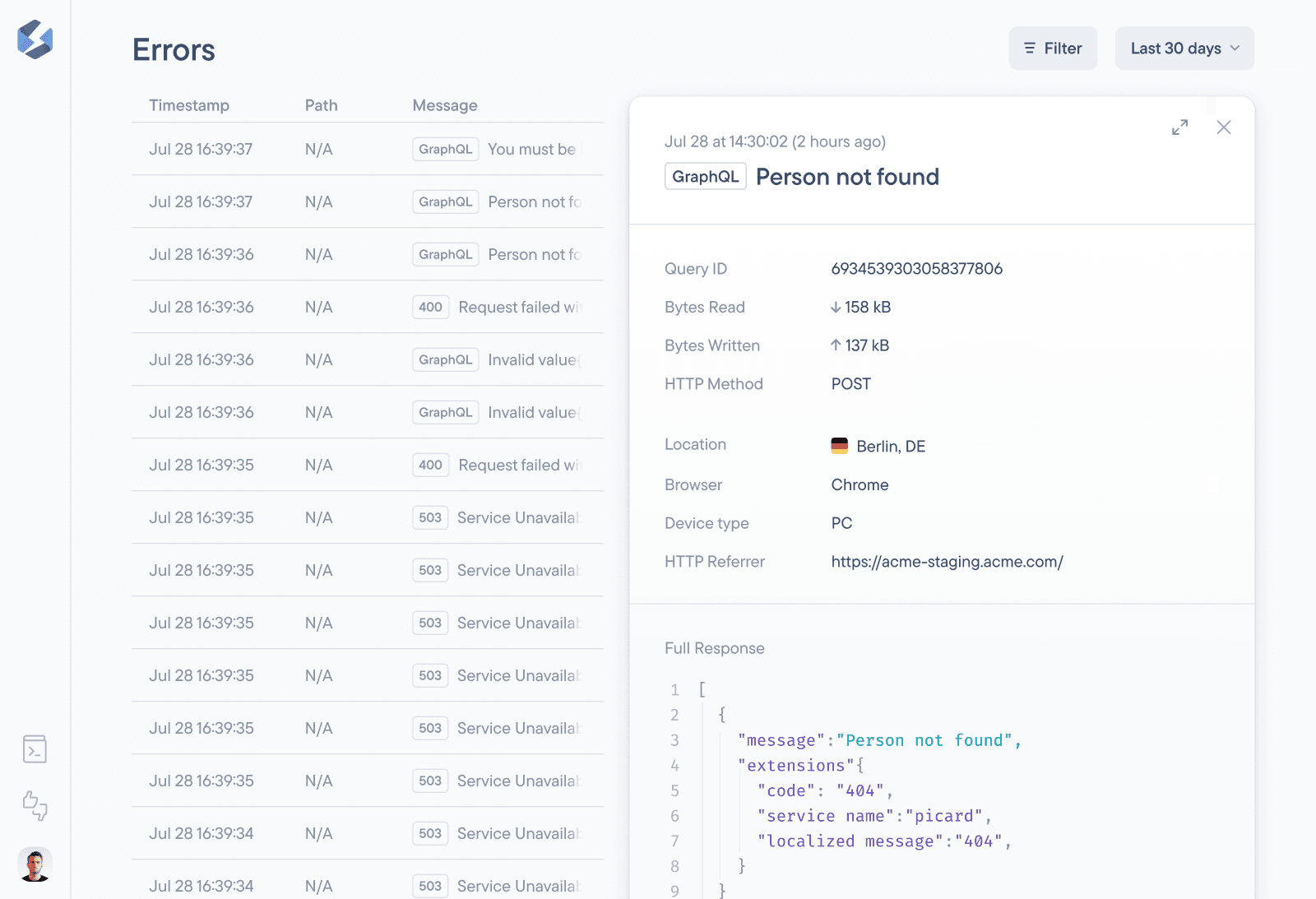This screenshot has height=899, width=1316.
Task: Close the error detail panel
Action: tap(1223, 127)
